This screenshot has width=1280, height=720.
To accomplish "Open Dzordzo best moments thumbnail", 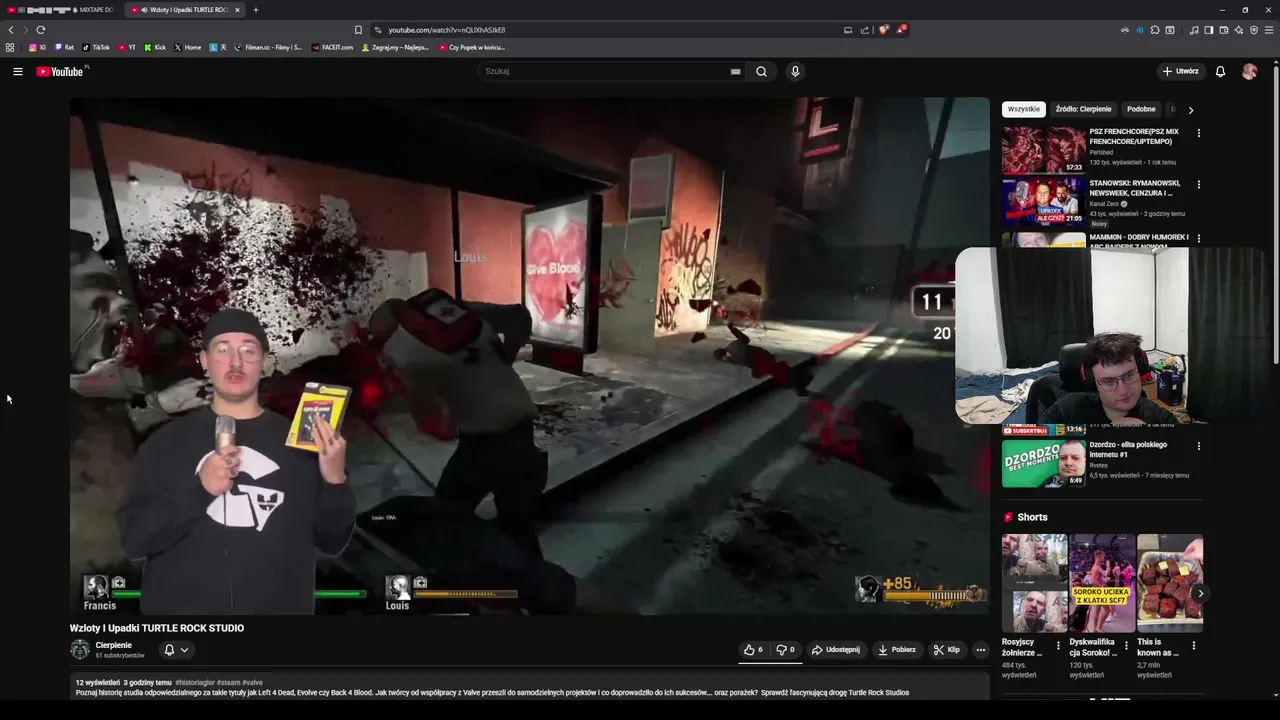I will [x=1044, y=463].
